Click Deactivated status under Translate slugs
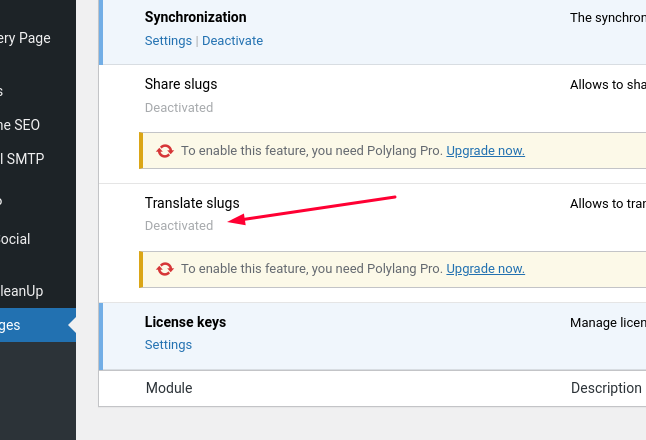The height and width of the screenshot is (440, 646). tap(179, 226)
